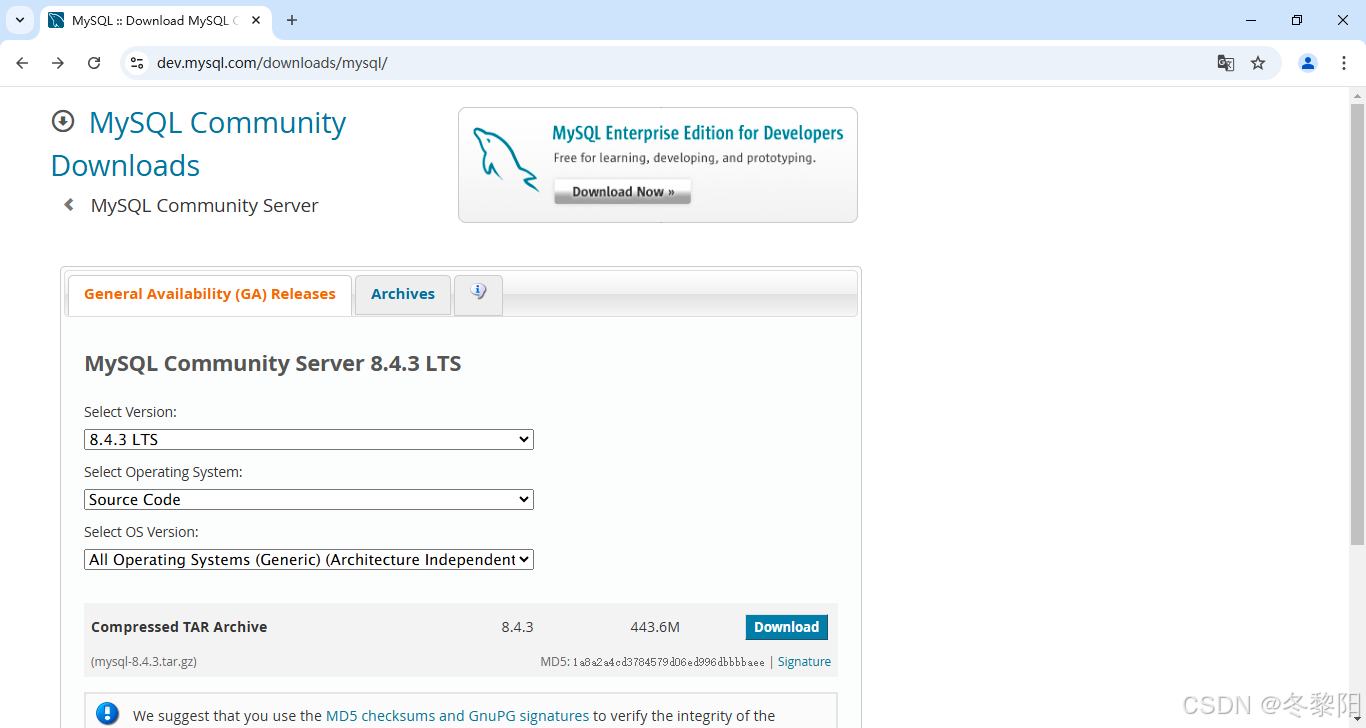Open site information icon in the address bar
The image size is (1366, 728).
(x=138, y=63)
